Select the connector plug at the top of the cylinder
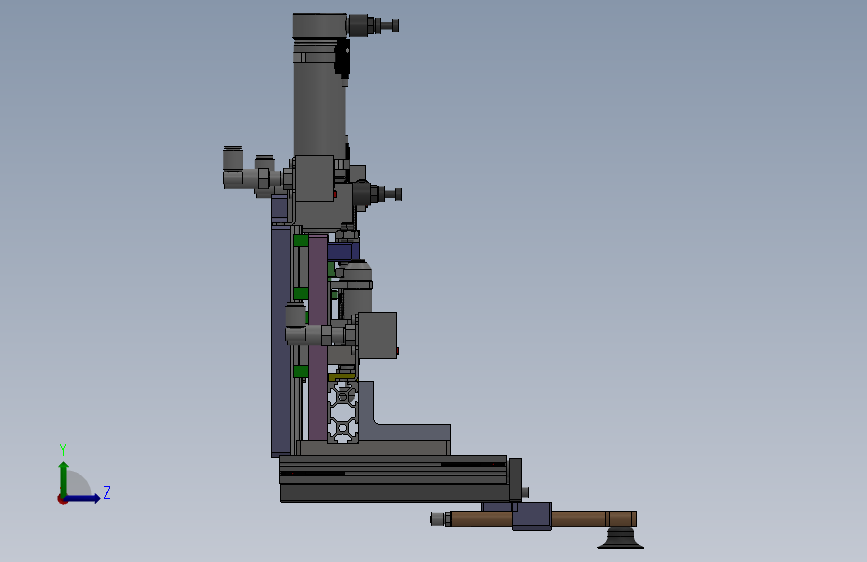This screenshot has width=867, height=562. tap(372, 25)
